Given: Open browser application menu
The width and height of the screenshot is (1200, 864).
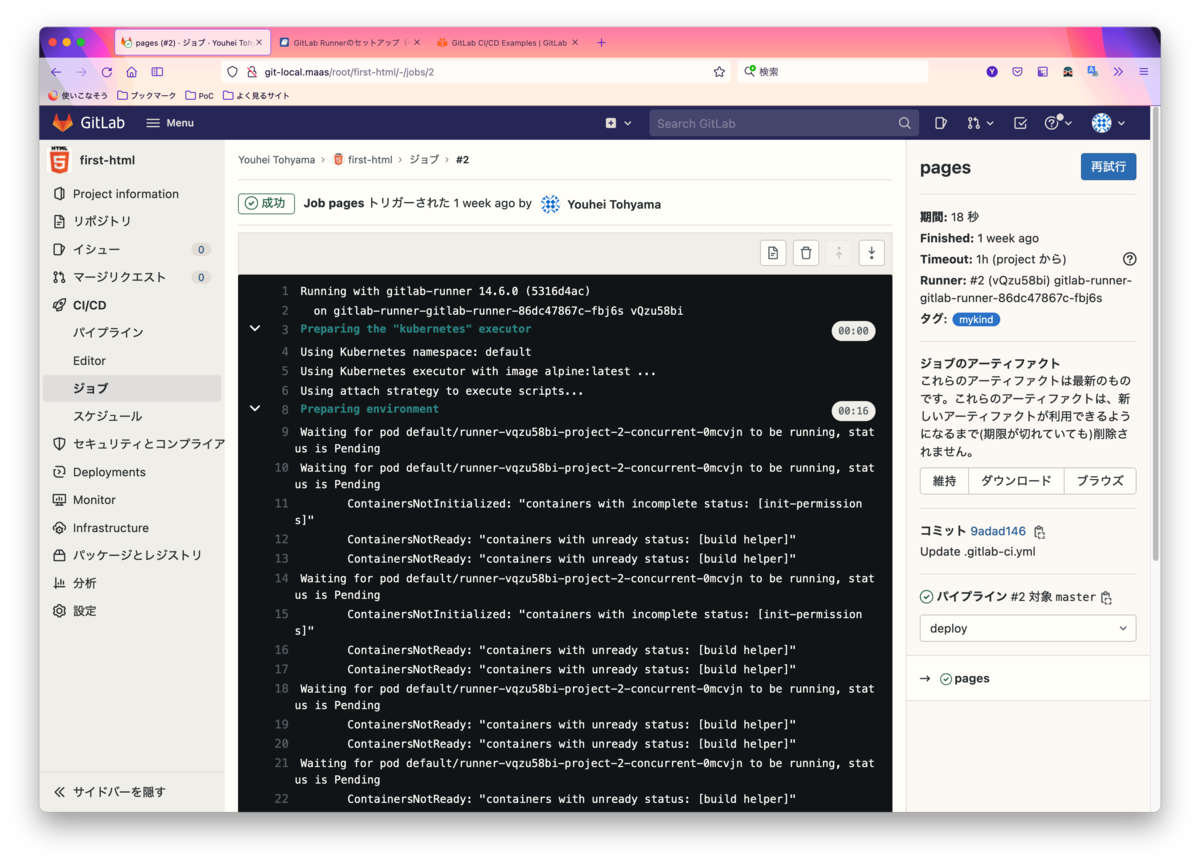Looking at the screenshot, I should [x=1143, y=72].
